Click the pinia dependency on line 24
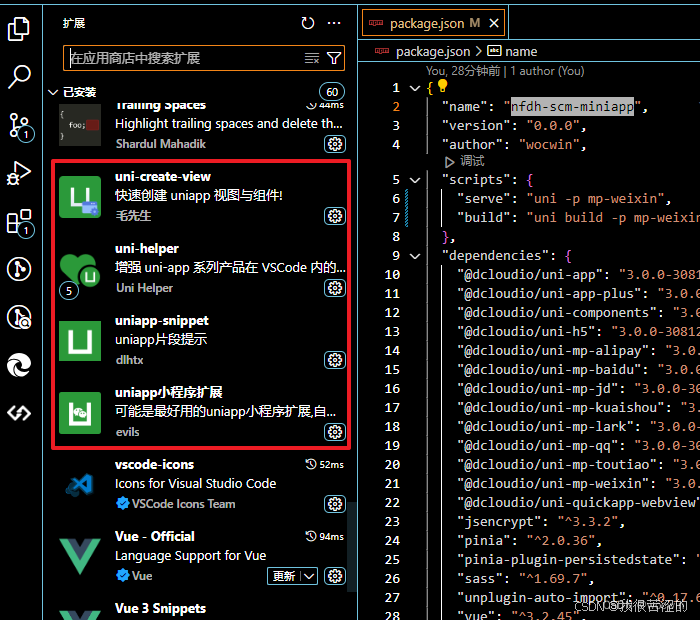700x620 pixels. click(x=529, y=541)
